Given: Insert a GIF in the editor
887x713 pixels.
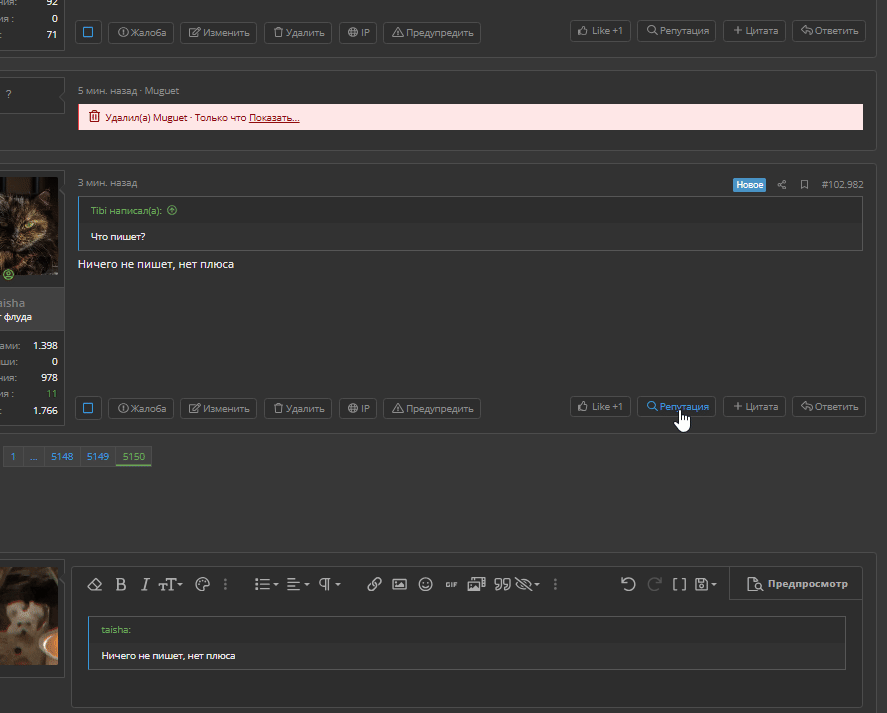Looking at the screenshot, I should 451,584.
